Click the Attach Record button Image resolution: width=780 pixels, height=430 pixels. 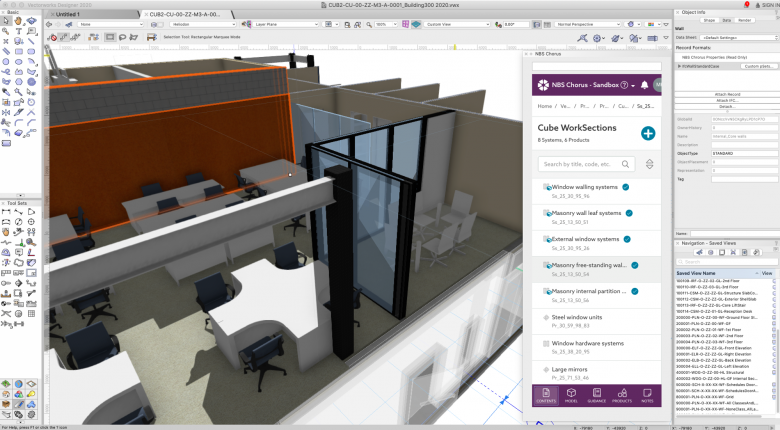727,93
